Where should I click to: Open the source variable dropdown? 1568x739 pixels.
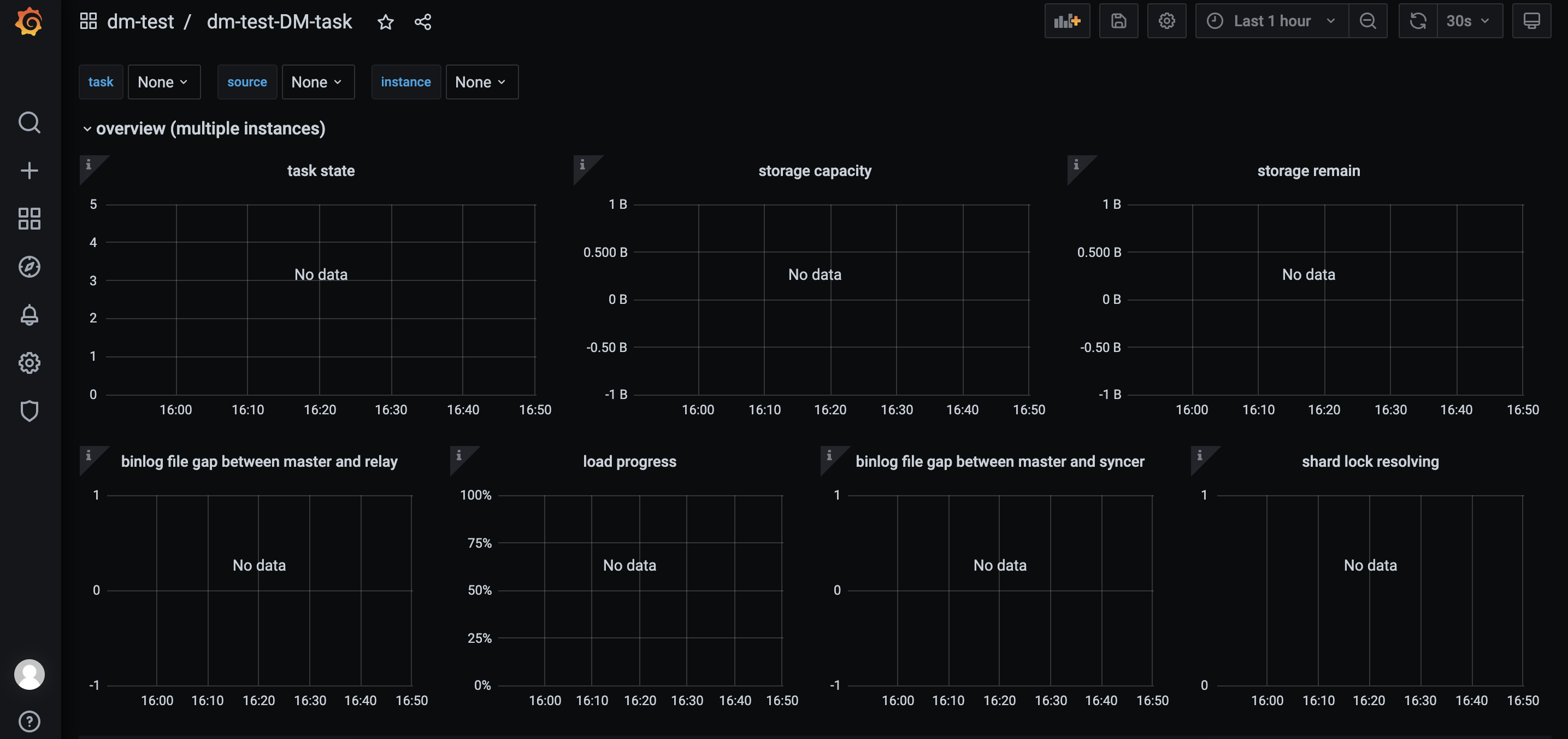point(317,82)
